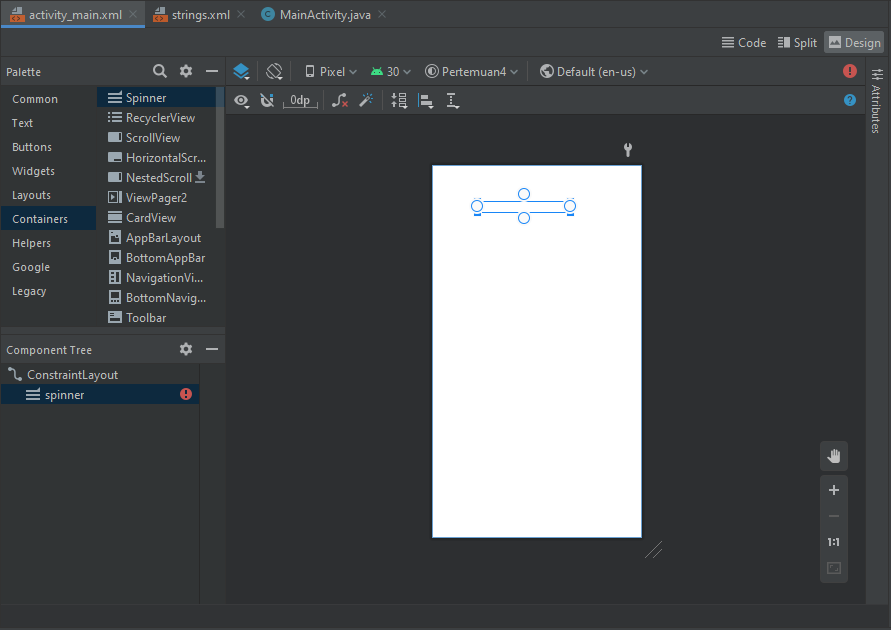This screenshot has height=630, width=891.
Task: Open the Pixel device dropdown
Action: (331, 72)
